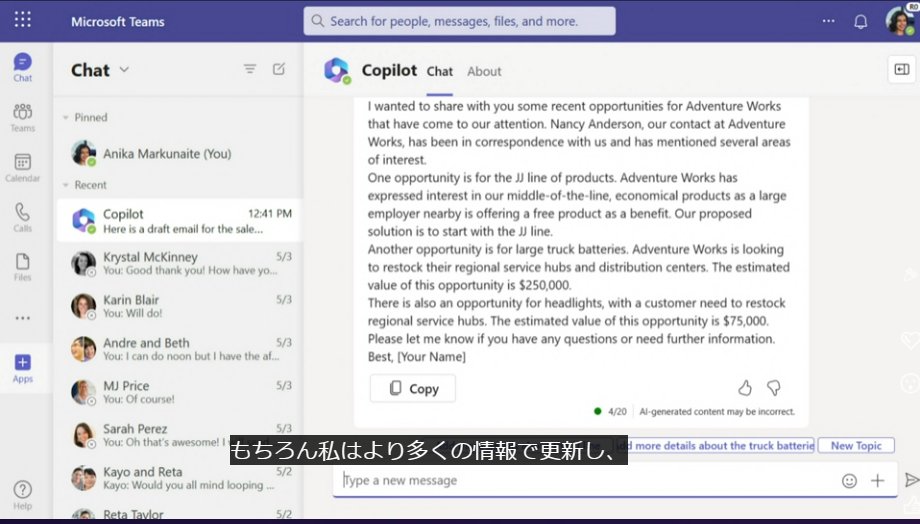
Task: Switch to the About tab in Copilot
Action: click(484, 72)
